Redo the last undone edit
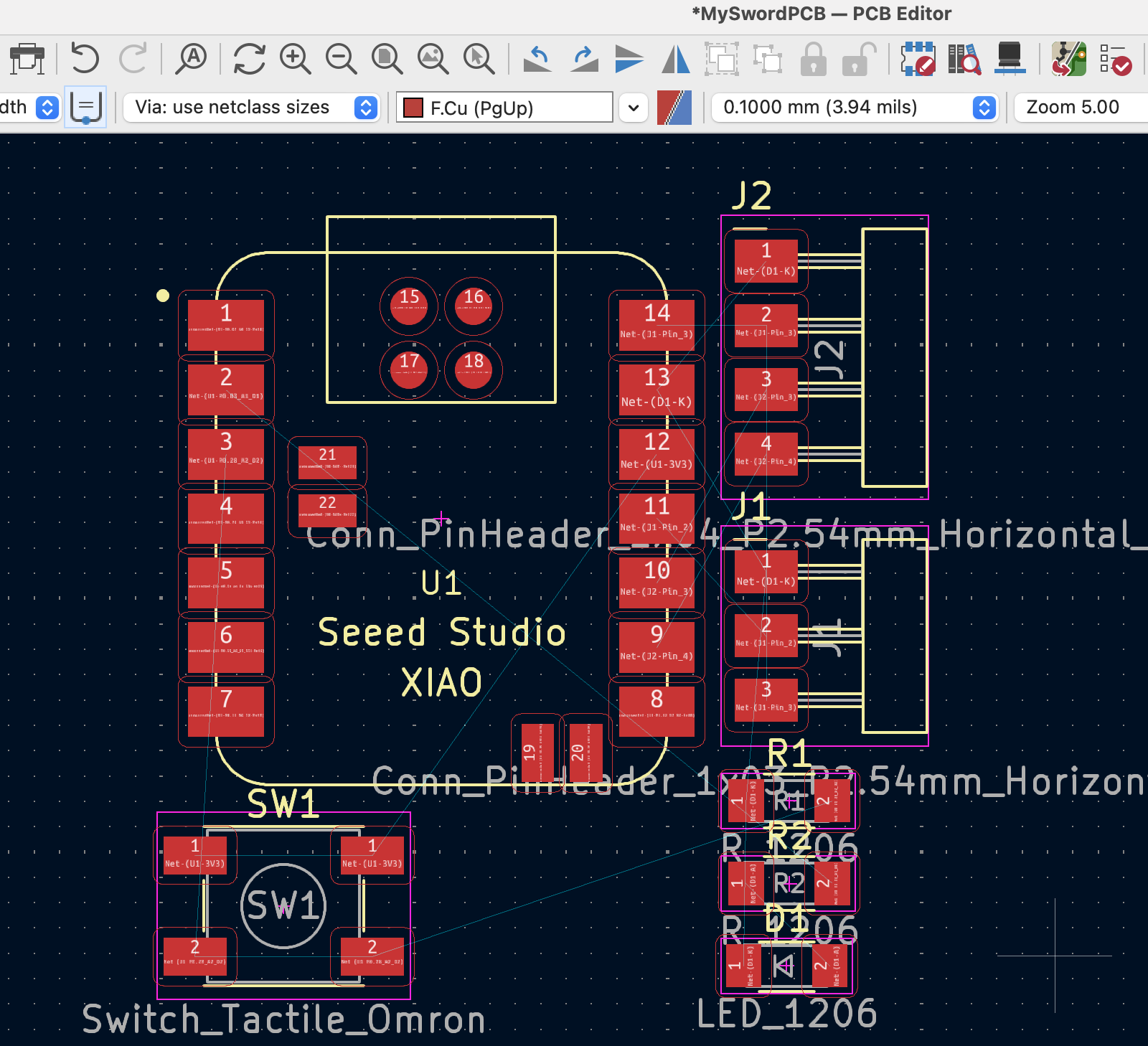The width and height of the screenshot is (1148, 1046). (x=133, y=59)
